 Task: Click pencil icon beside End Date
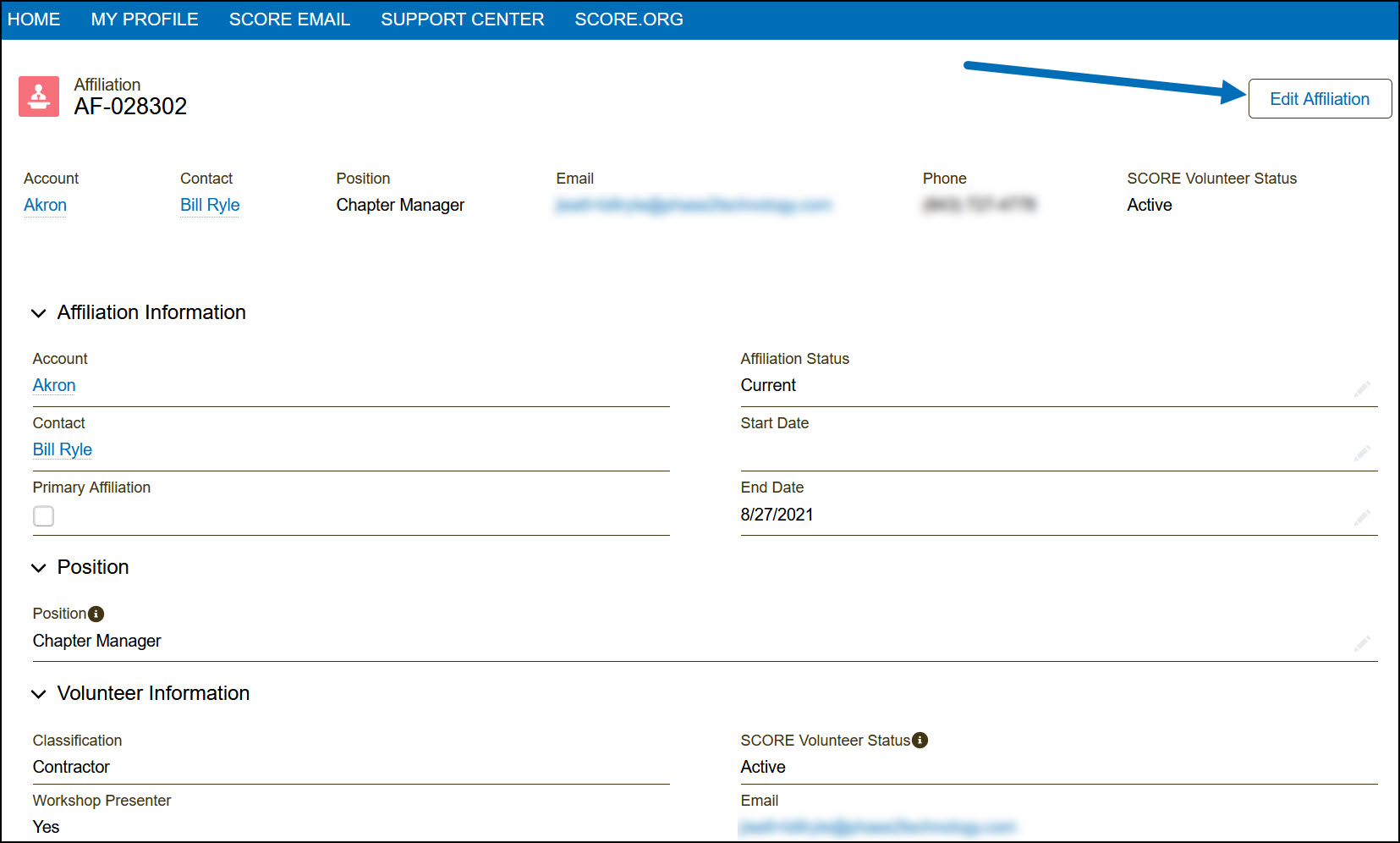pyautogui.click(x=1361, y=517)
